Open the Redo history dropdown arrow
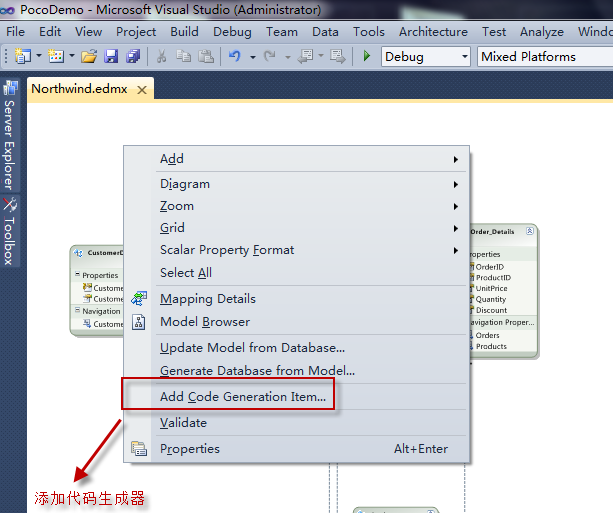Image resolution: width=613 pixels, height=513 pixels. pos(287,57)
